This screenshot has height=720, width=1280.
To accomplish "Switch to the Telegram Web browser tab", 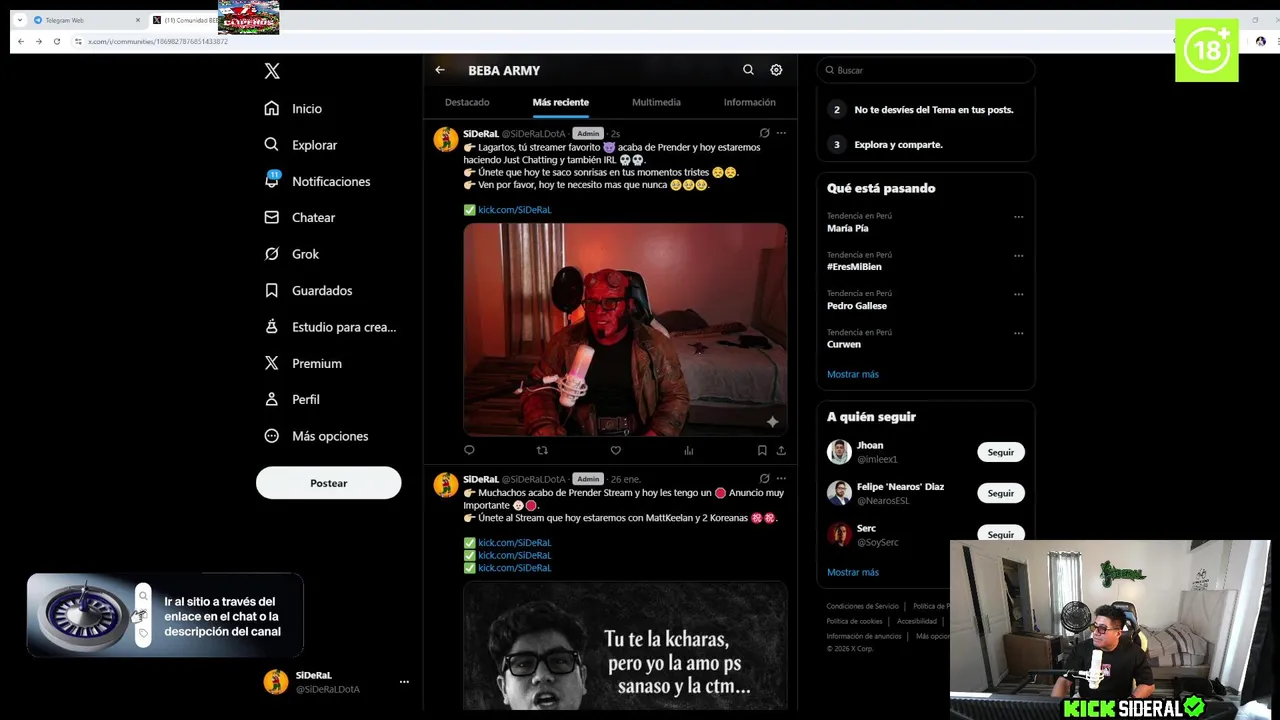I will [x=86, y=20].
